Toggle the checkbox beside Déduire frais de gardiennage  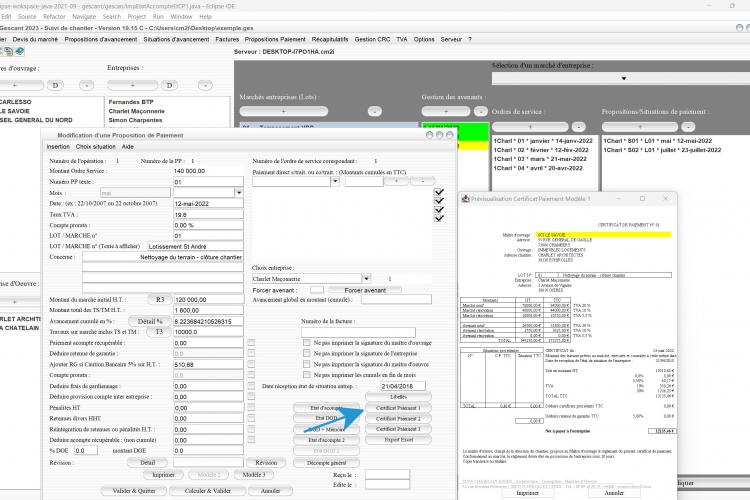251,386
